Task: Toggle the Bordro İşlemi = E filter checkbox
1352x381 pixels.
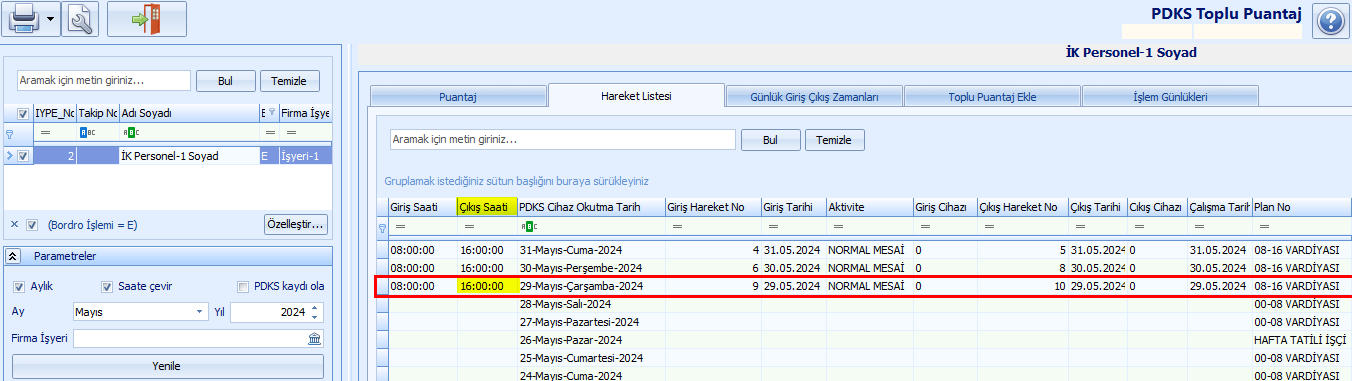Action: 33,224
